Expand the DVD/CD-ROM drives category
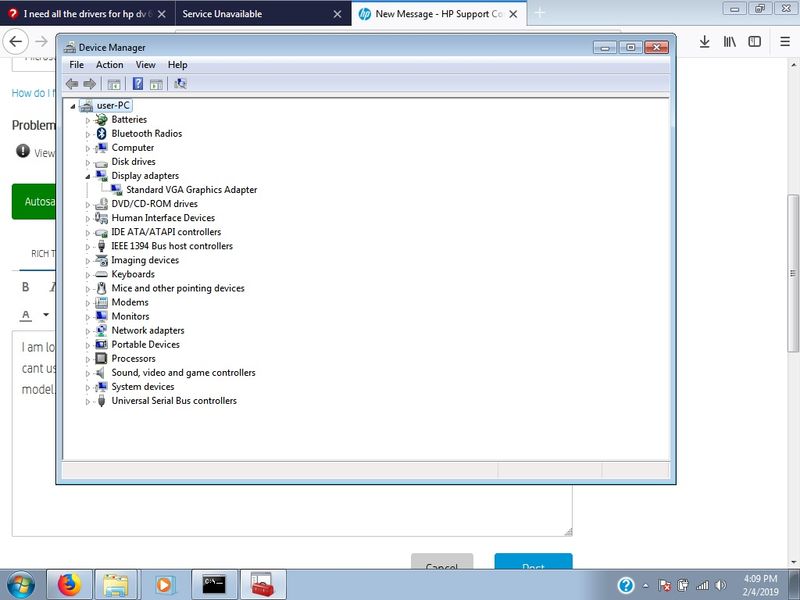Viewport: 800px width, 600px height. click(x=88, y=205)
